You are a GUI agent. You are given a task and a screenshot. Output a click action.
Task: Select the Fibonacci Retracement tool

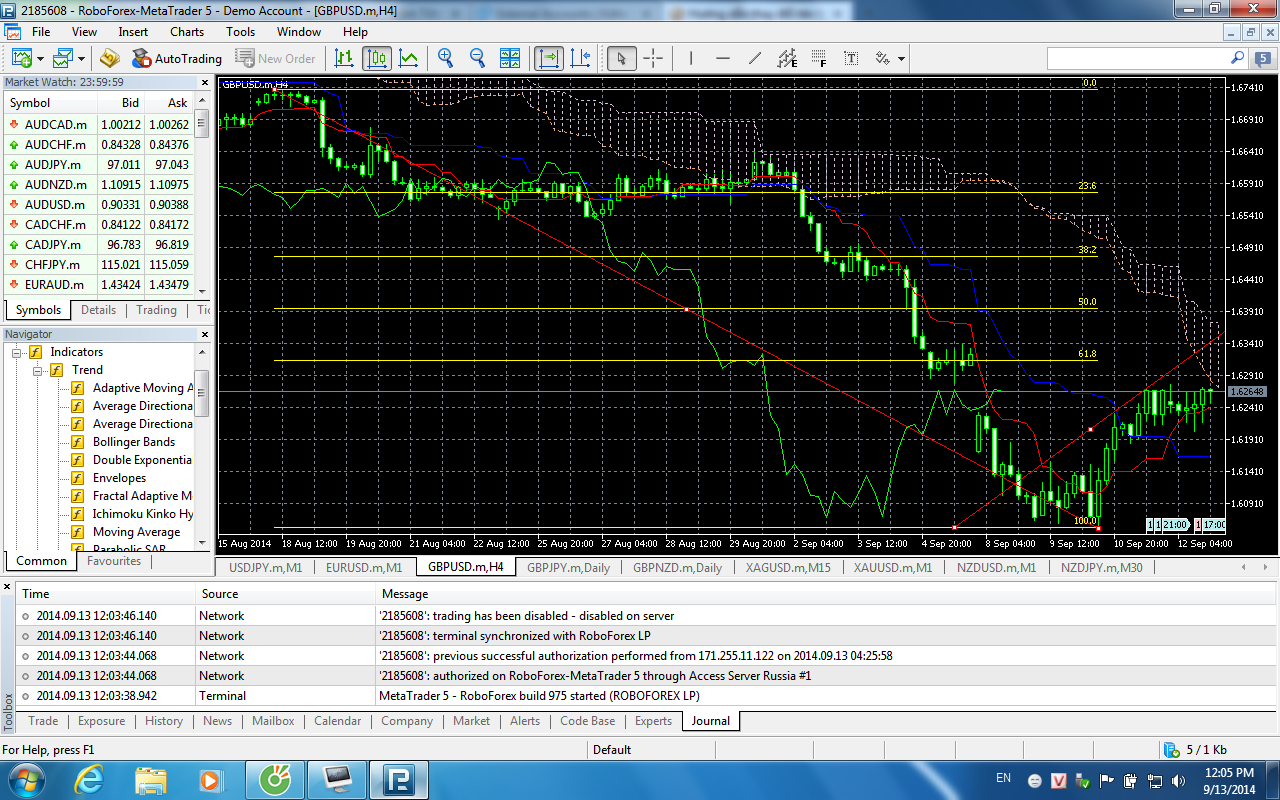tap(819, 58)
